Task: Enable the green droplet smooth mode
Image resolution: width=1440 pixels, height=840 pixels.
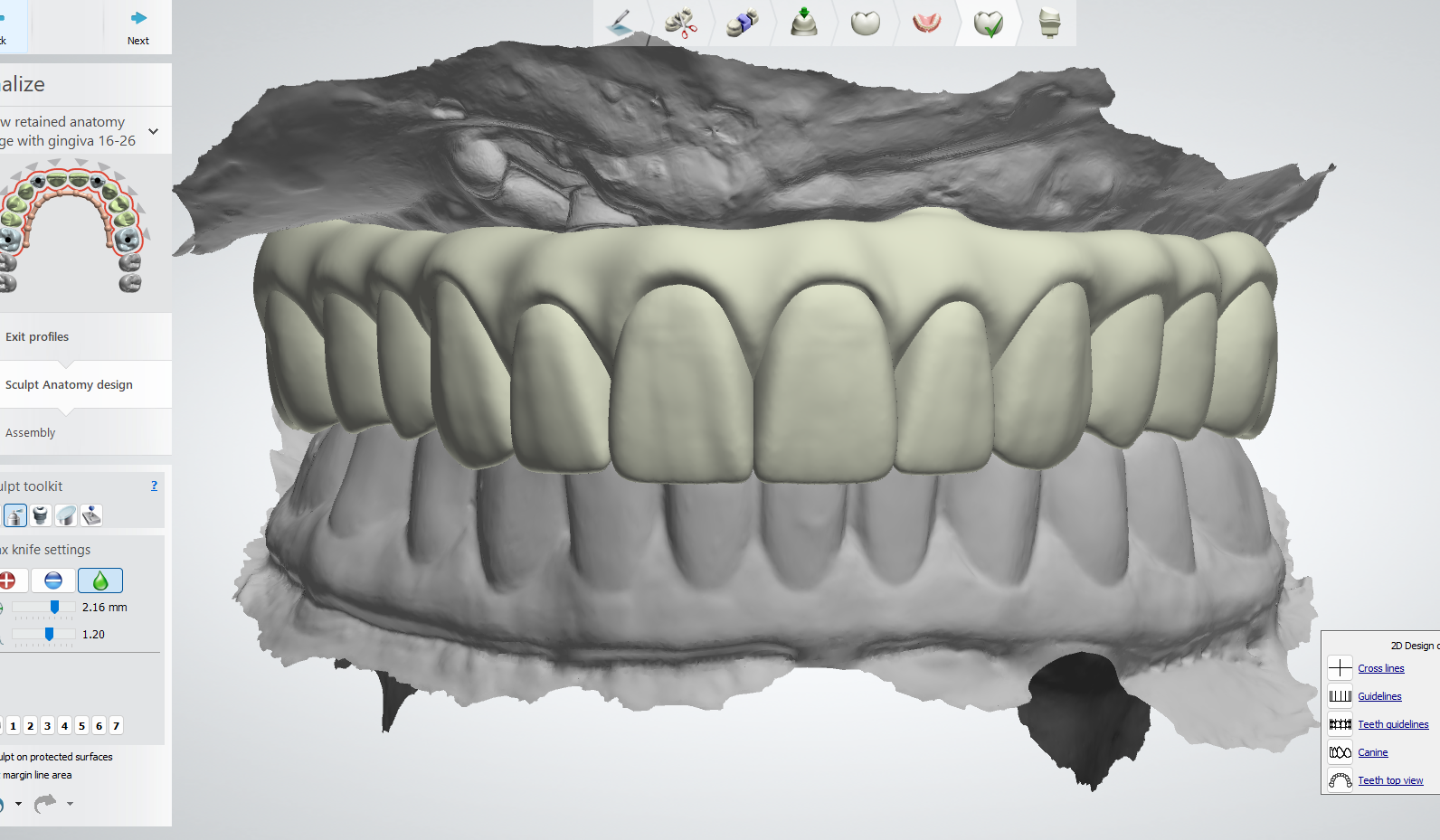Action: point(100,580)
